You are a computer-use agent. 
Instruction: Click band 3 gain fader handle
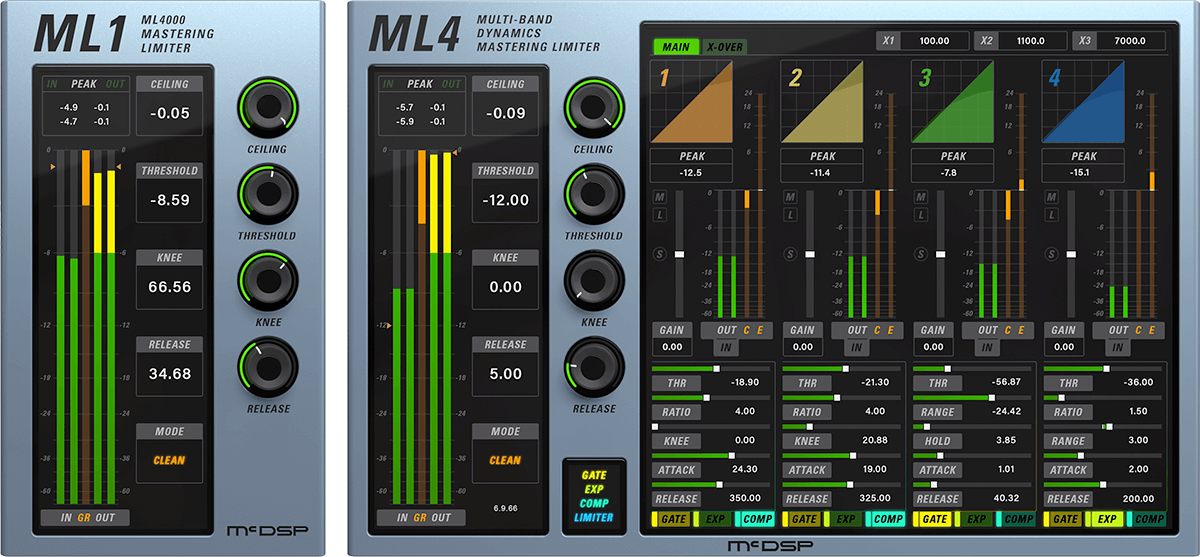pos(941,254)
